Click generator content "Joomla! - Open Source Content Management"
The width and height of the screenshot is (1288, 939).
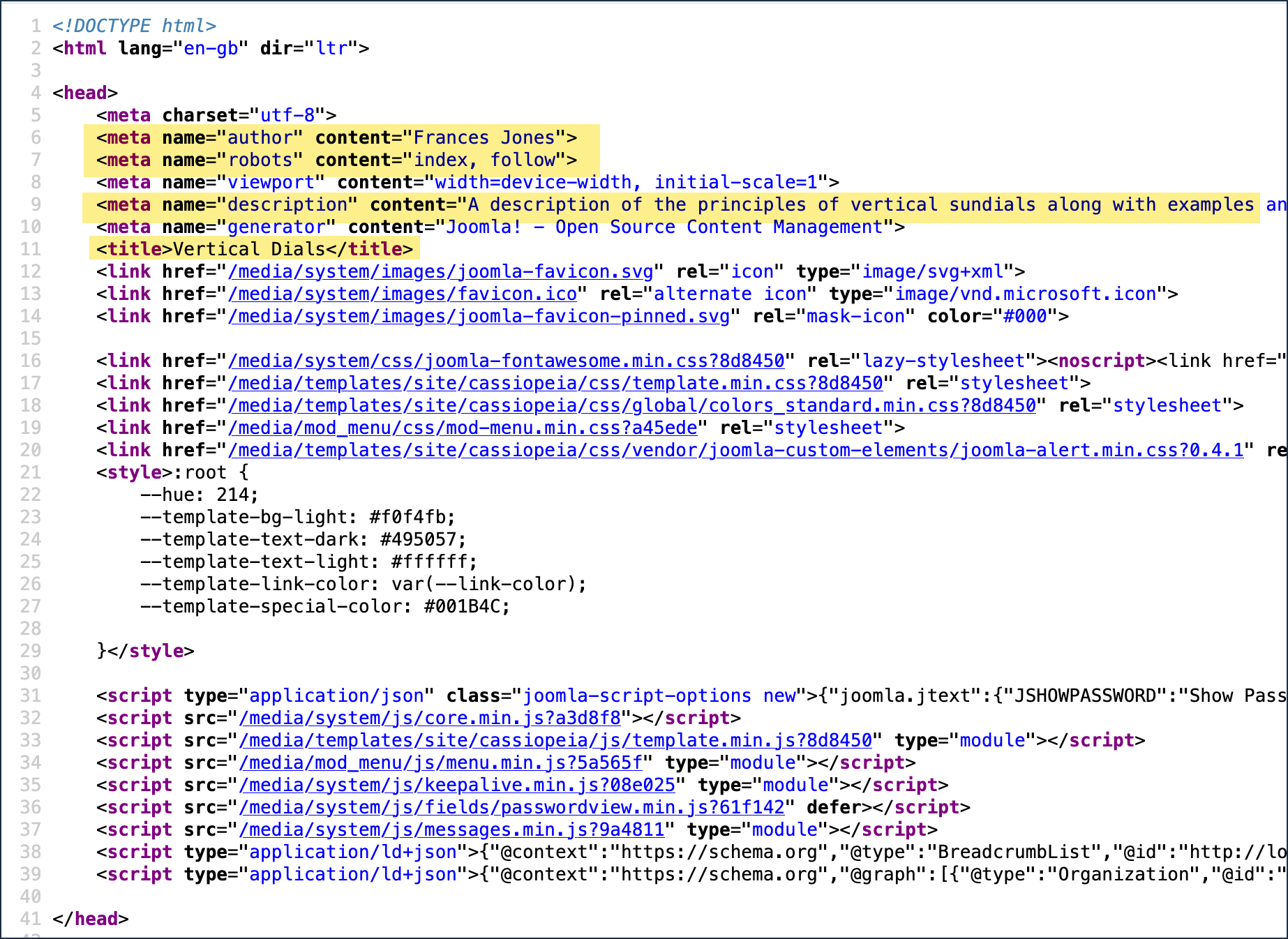click(664, 227)
